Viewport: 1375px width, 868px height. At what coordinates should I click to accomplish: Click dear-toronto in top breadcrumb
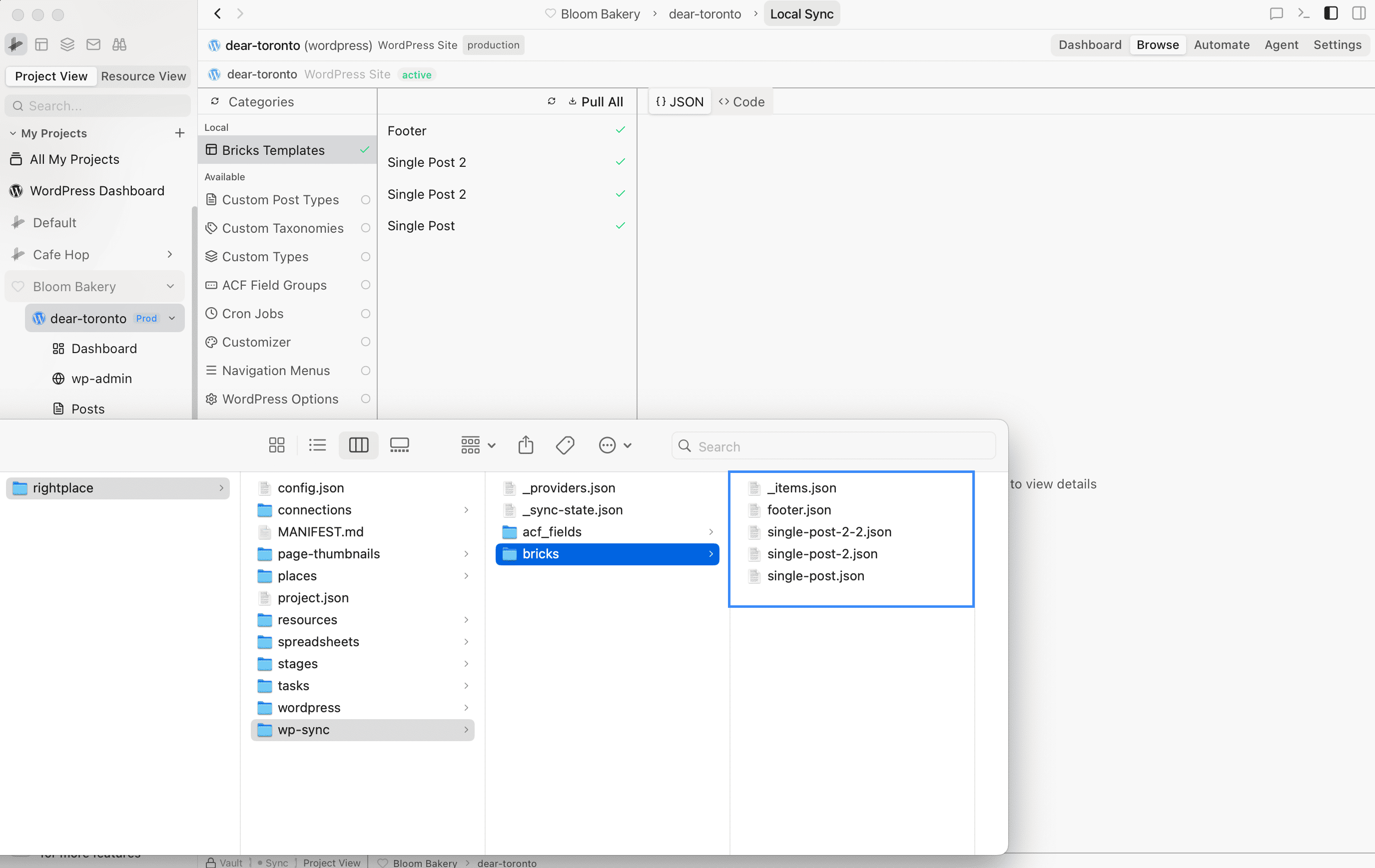[704, 13]
